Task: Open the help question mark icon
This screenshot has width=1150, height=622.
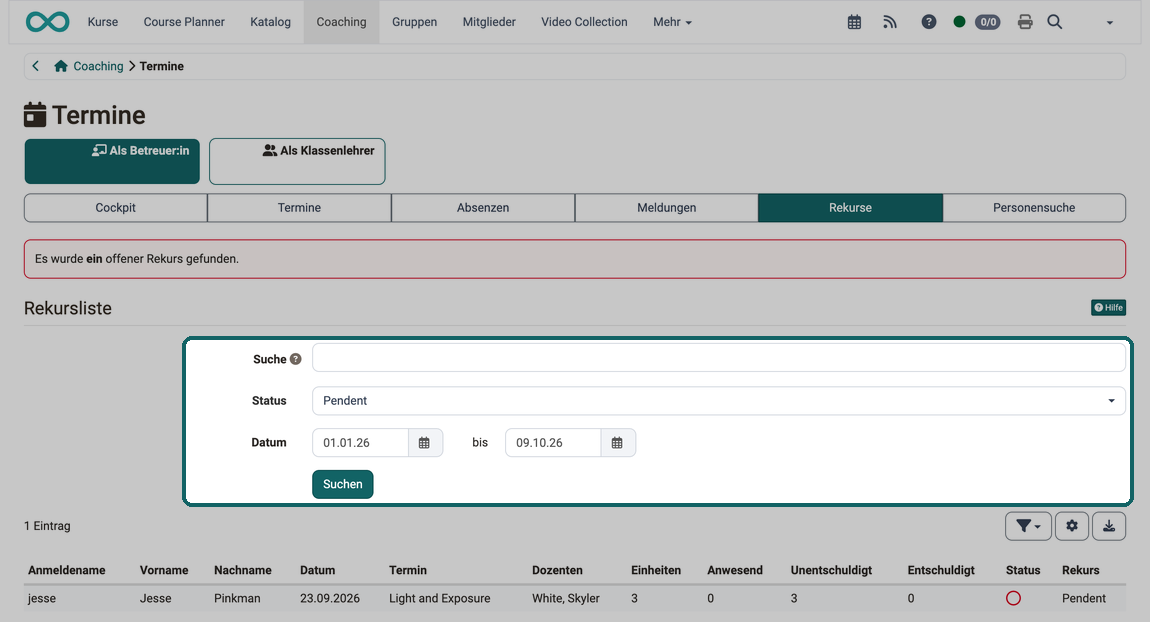Action: coord(929,22)
